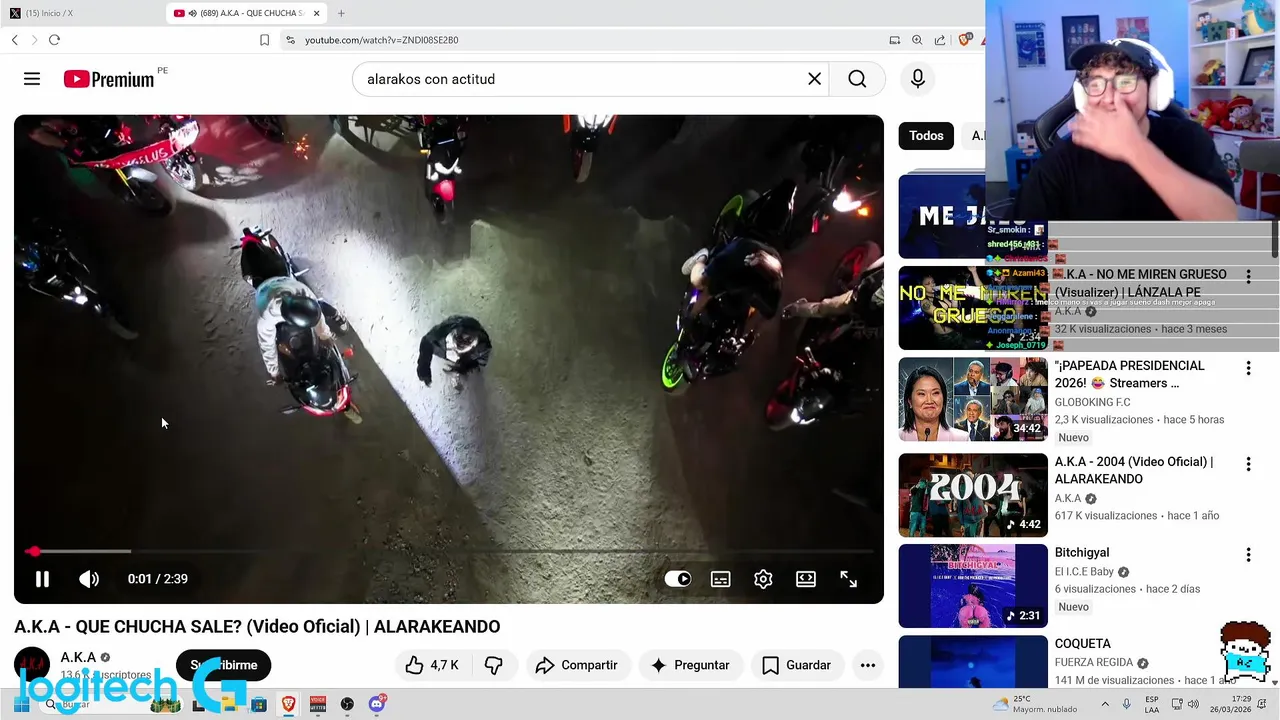Screen dimensions: 1280x720
Task: Open A.K.A - 2004 (Video Oficial) title
Action: pos(1134,470)
